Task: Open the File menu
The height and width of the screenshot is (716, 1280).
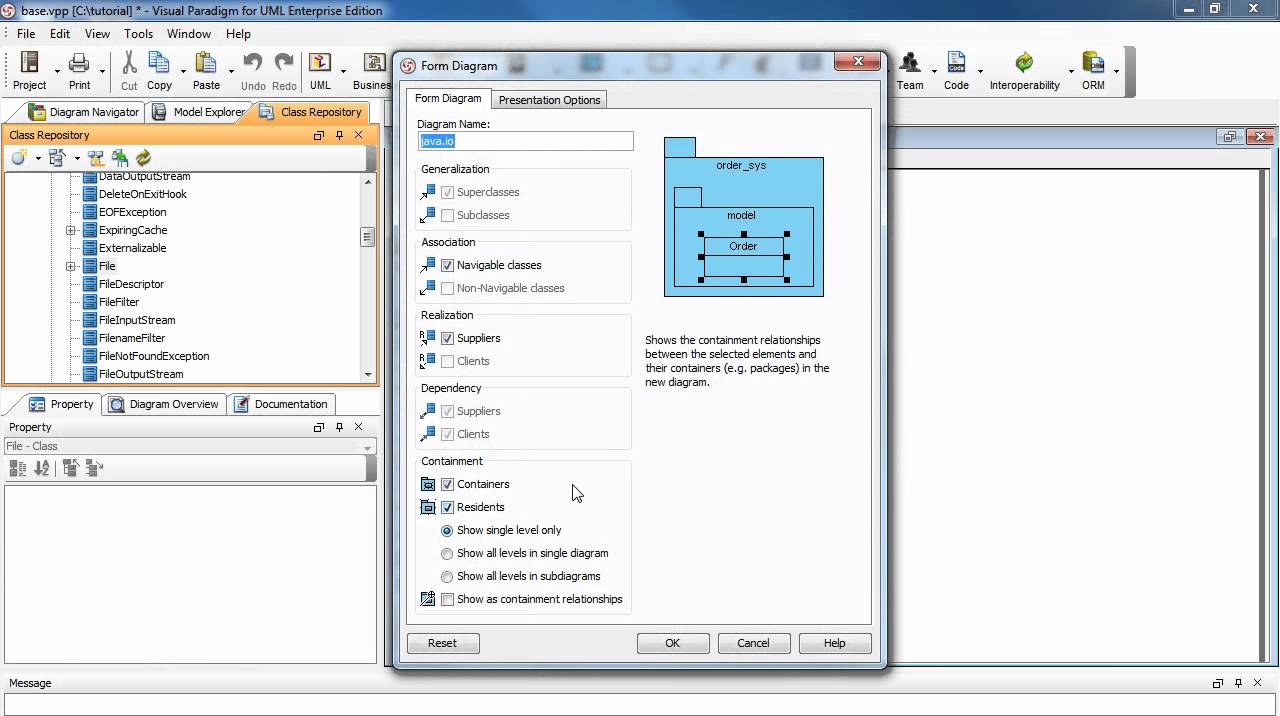Action: coord(25,33)
